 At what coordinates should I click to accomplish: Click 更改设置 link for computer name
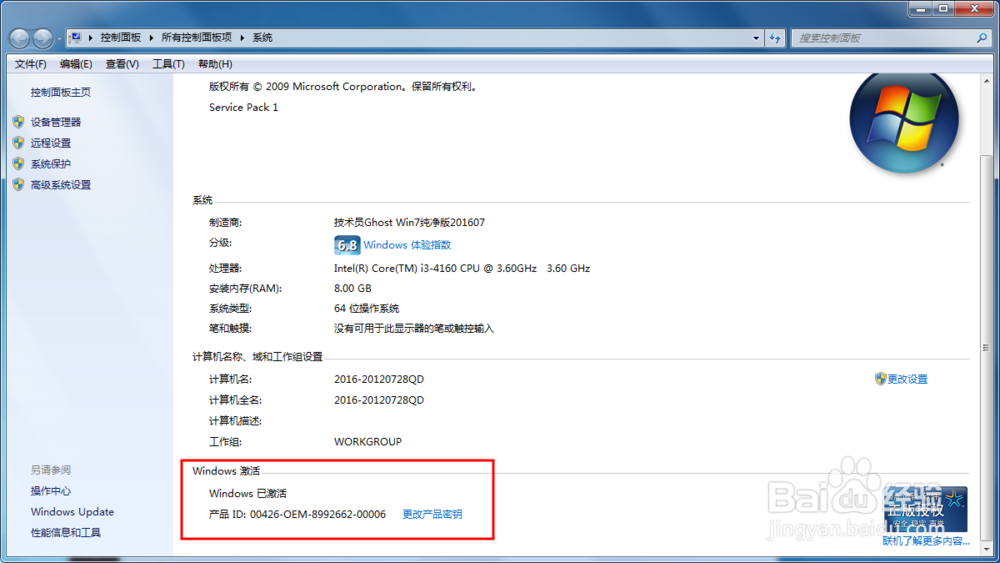point(907,379)
